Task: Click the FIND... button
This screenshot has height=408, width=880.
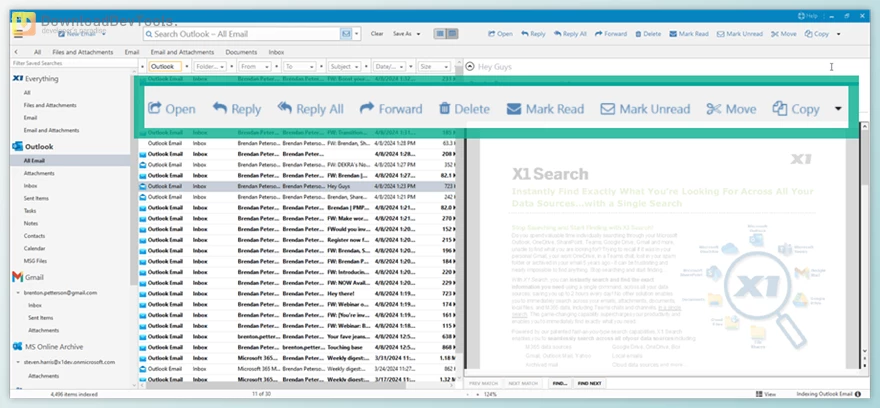Action: click(x=560, y=383)
